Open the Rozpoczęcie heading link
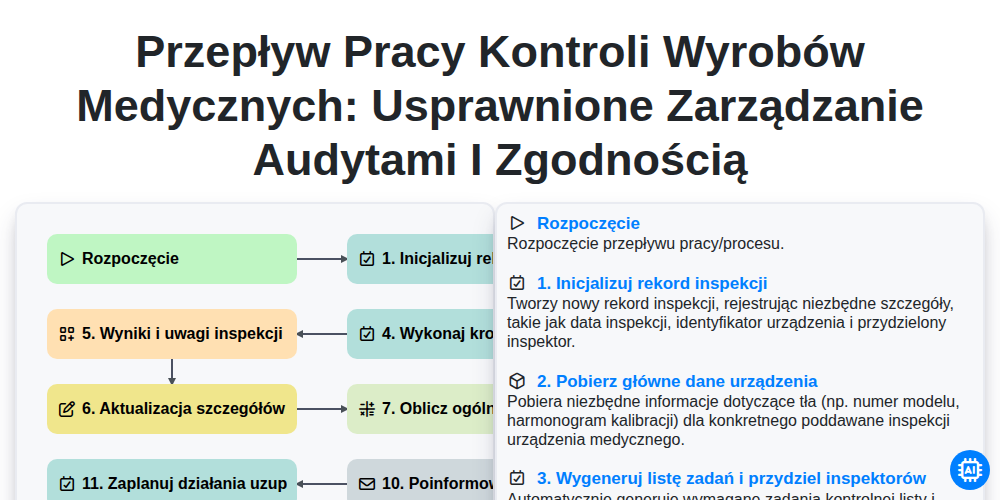This screenshot has width=1000, height=500. click(x=588, y=223)
